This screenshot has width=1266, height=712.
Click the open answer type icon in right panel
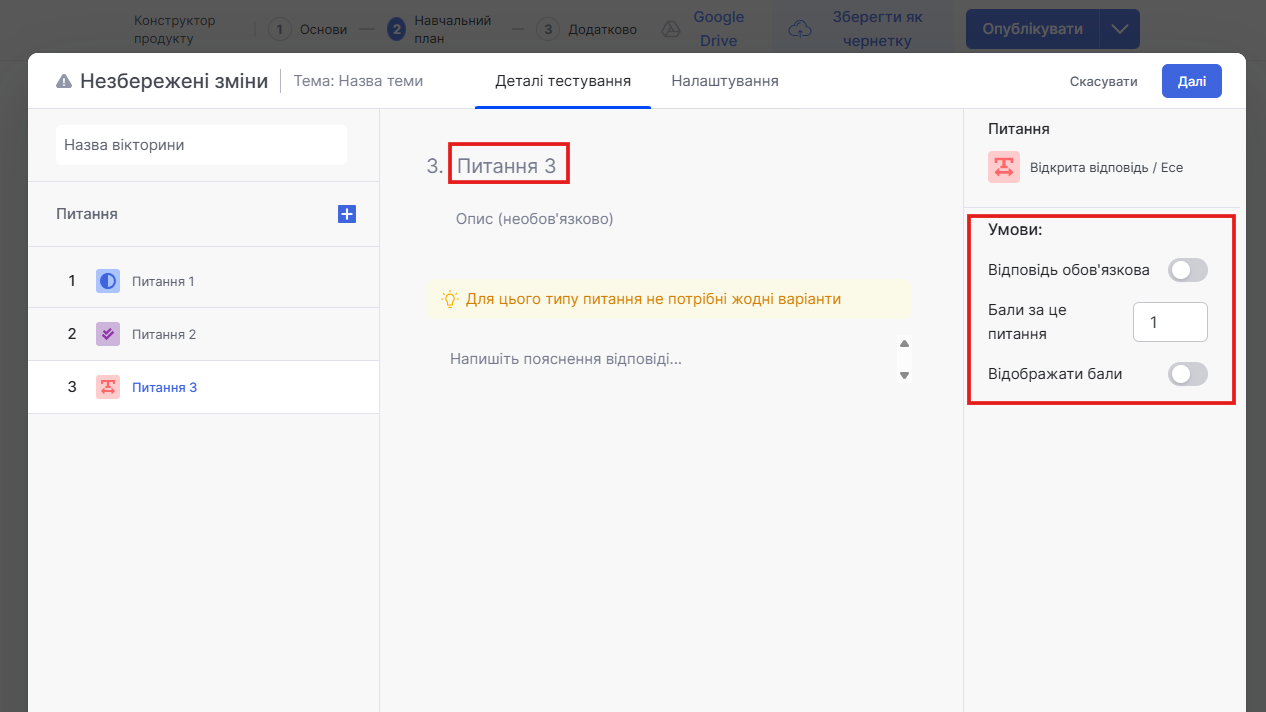tap(1003, 167)
